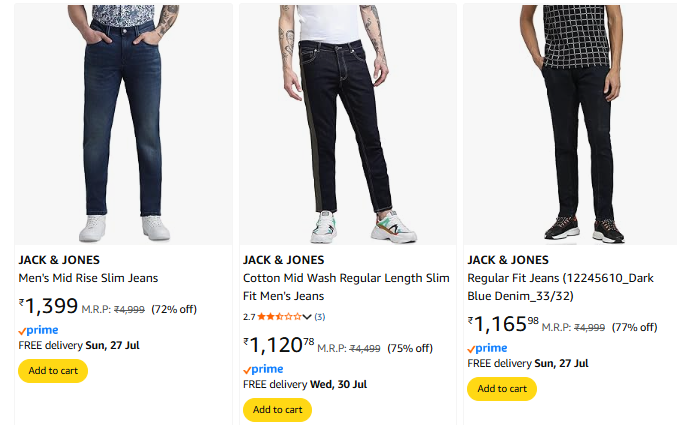
Task: Click prime logo under Regular Fit Jeans listing
Action: click(x=487, y=348)
